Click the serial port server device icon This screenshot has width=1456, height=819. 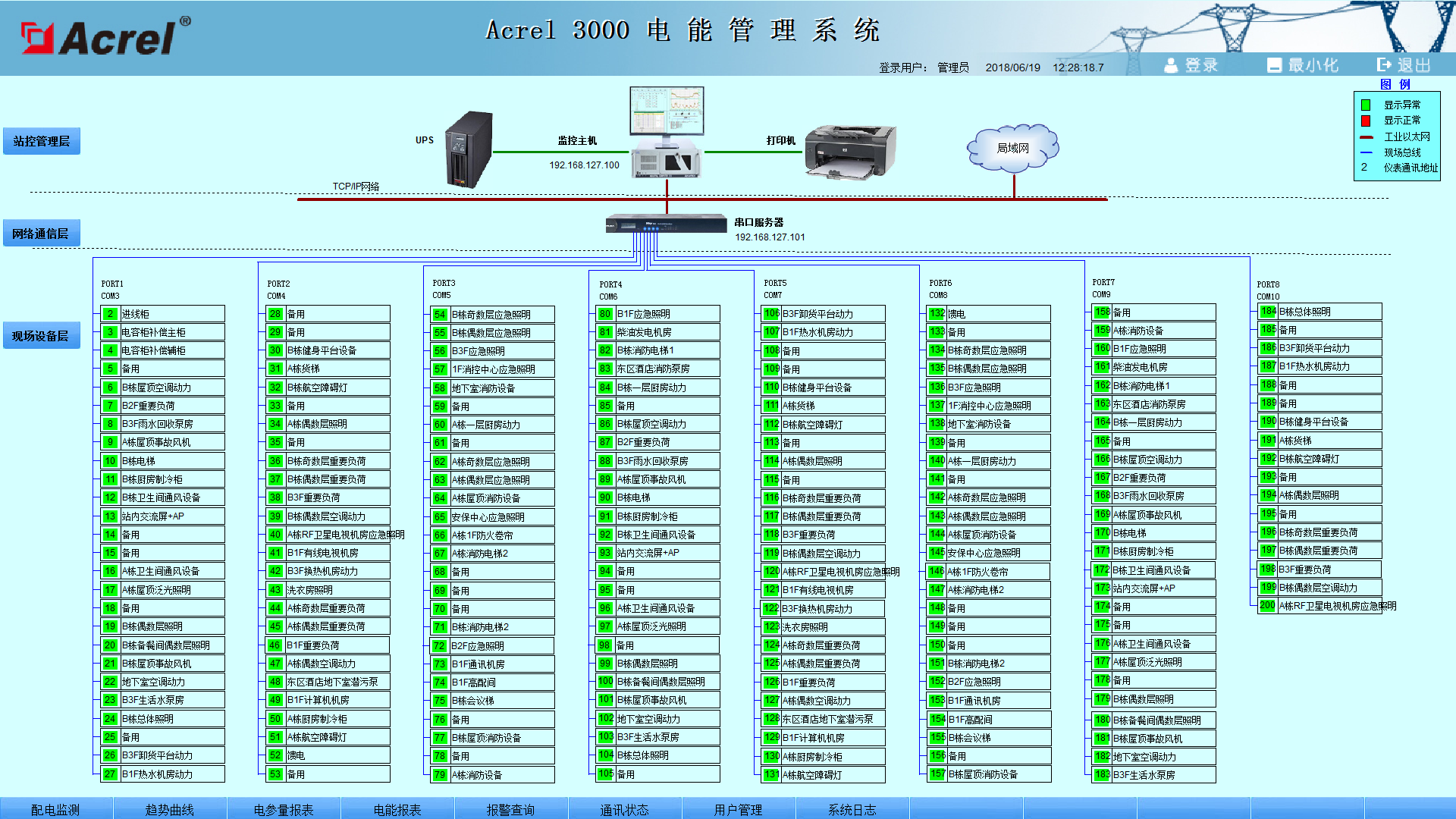(x=667, y=224)
